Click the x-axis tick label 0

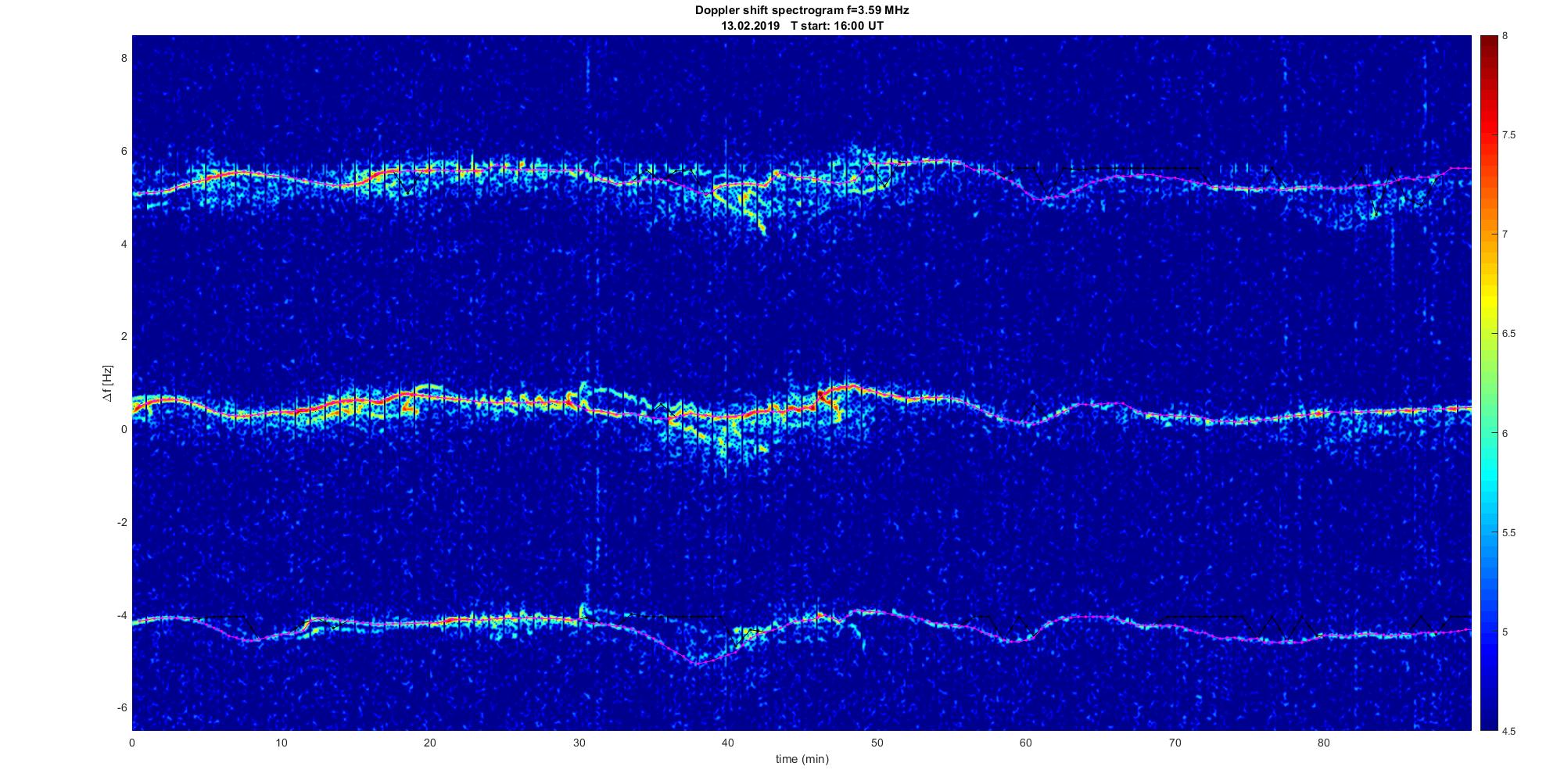(132, 742)
